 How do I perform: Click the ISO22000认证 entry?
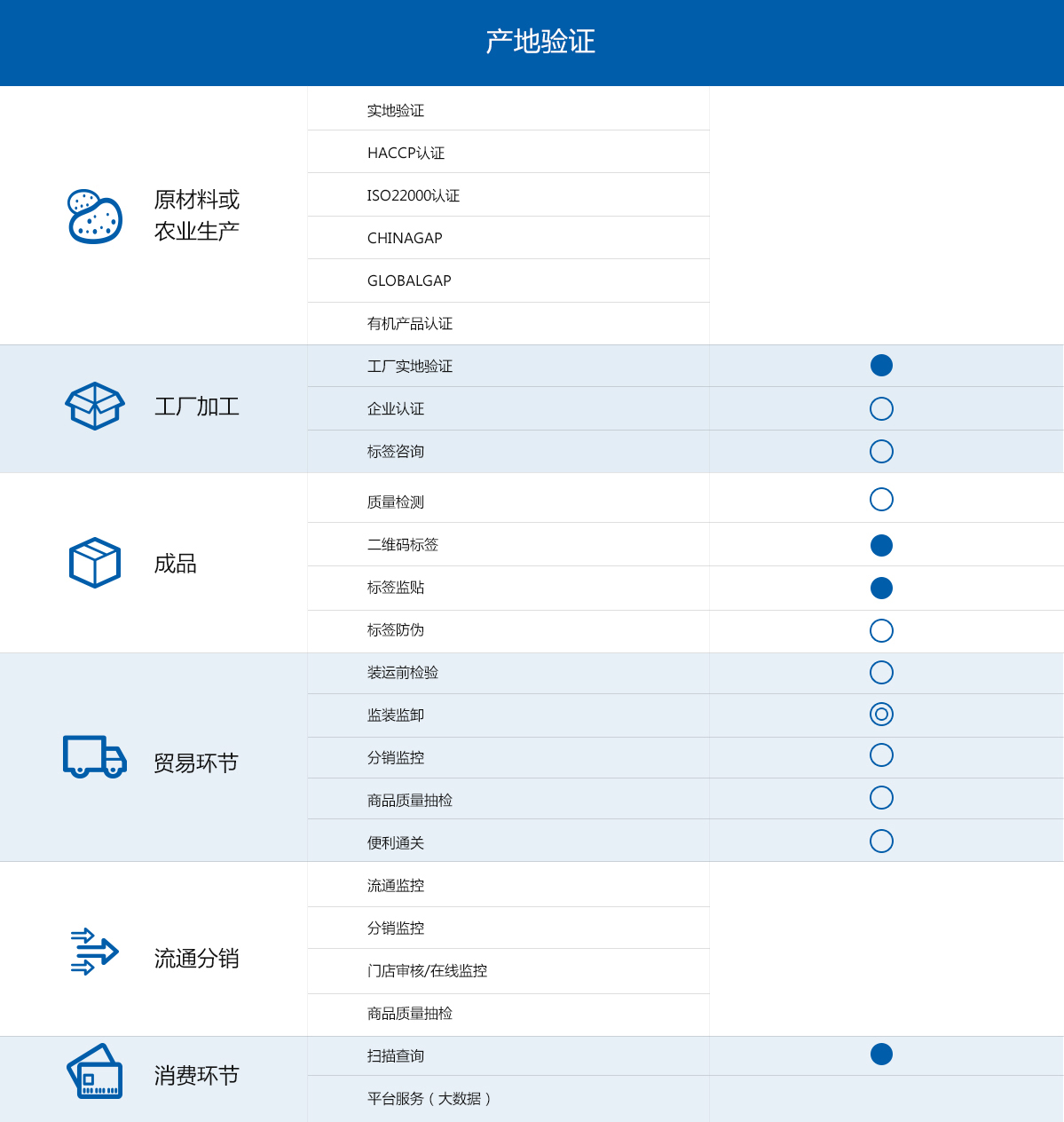414,195
